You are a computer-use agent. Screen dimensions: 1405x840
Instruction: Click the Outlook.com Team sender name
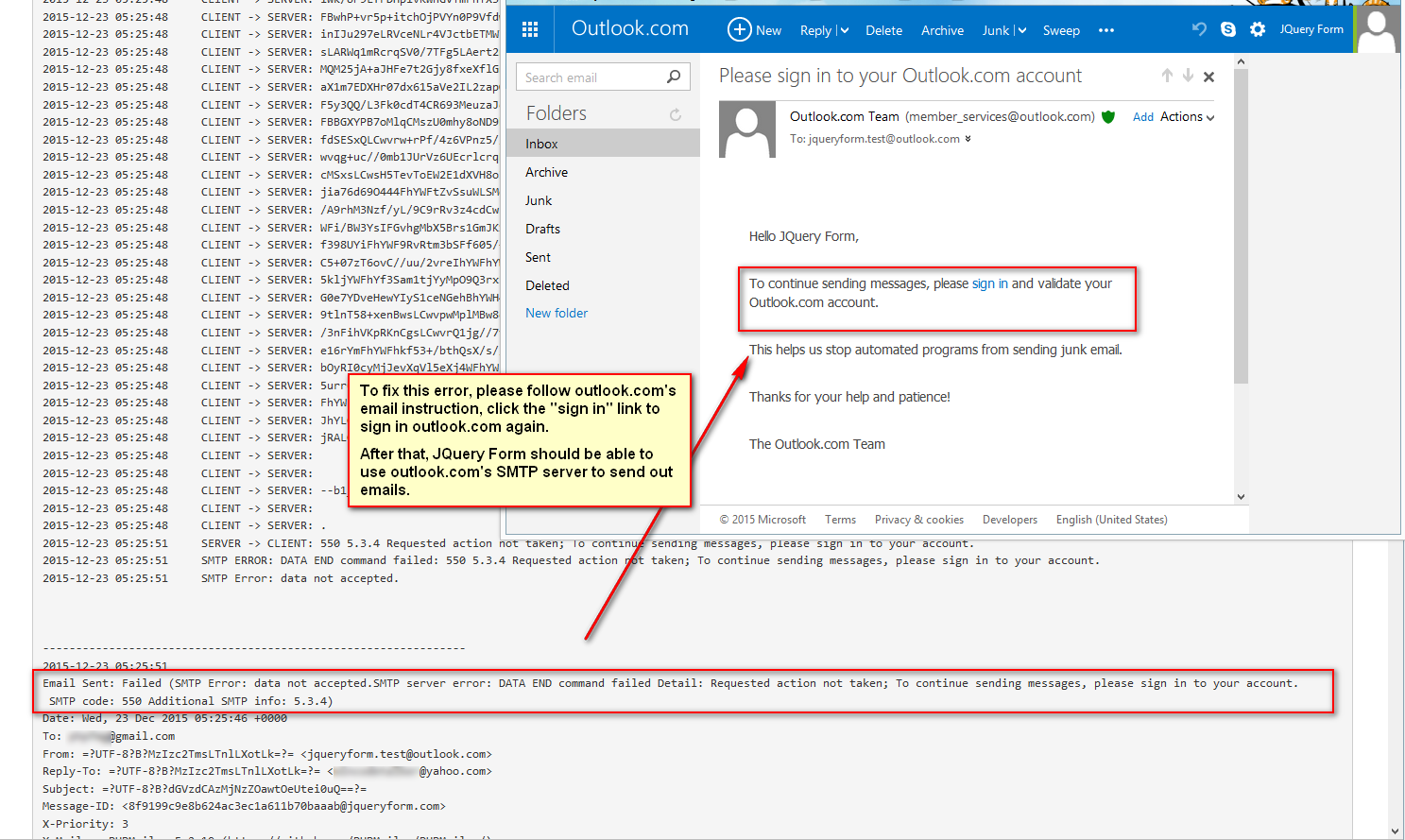[845, 116]
